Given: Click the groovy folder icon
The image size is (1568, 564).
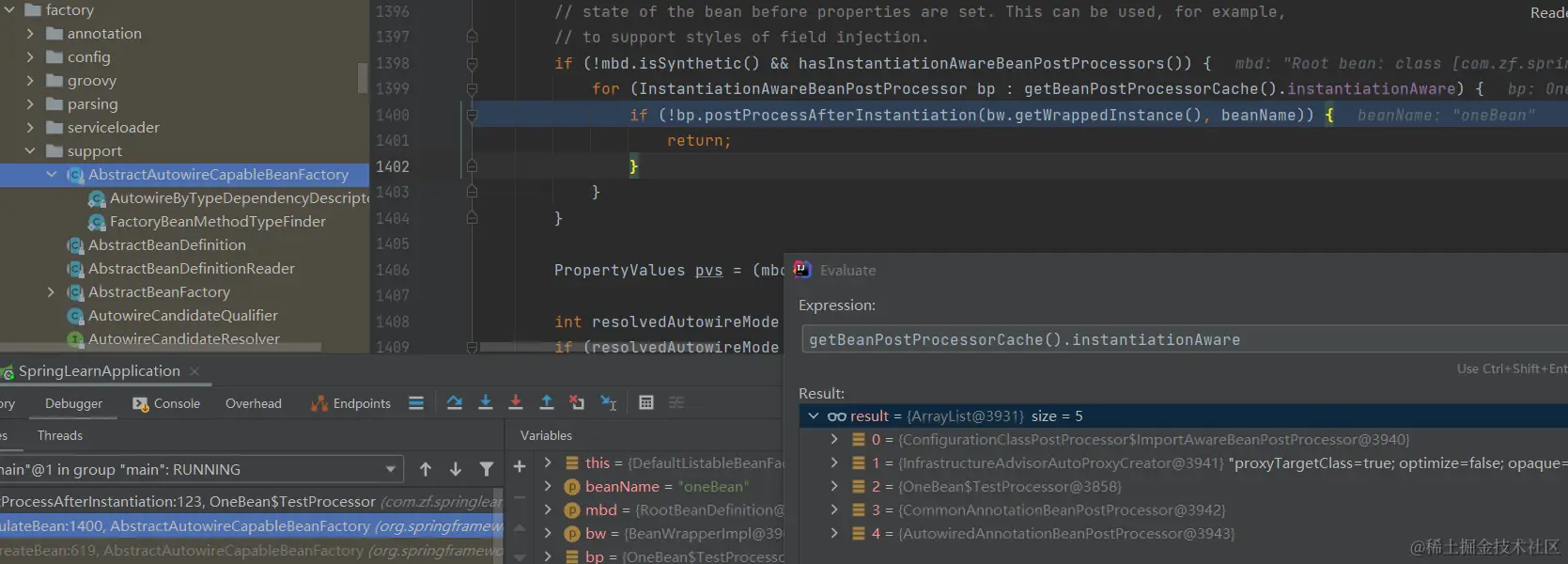Looking at the screenshot, I should click(54, 81).
